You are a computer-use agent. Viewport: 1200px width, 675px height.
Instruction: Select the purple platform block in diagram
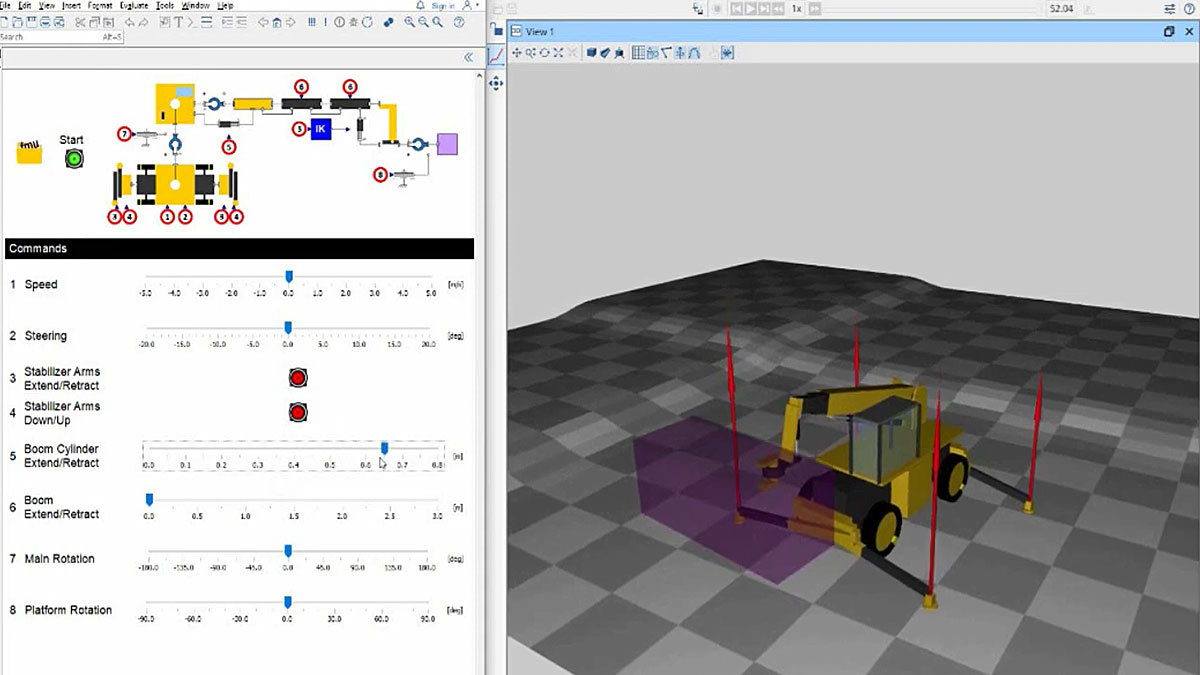pos(448,144)
